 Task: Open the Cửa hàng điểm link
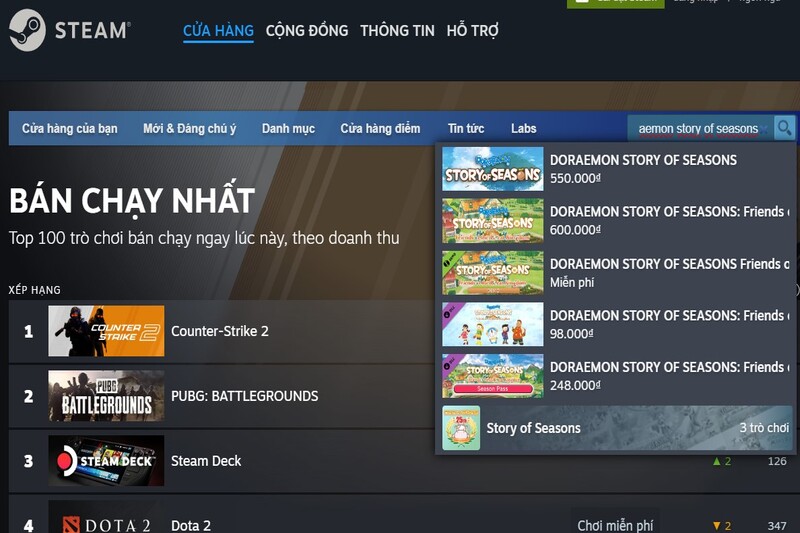point(380,129)
